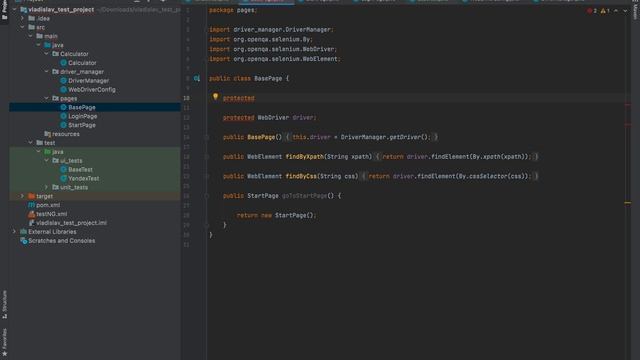Screen dimensions: 640x360
Task: Click the Calculator class file icon
Action: coord(63,63)
